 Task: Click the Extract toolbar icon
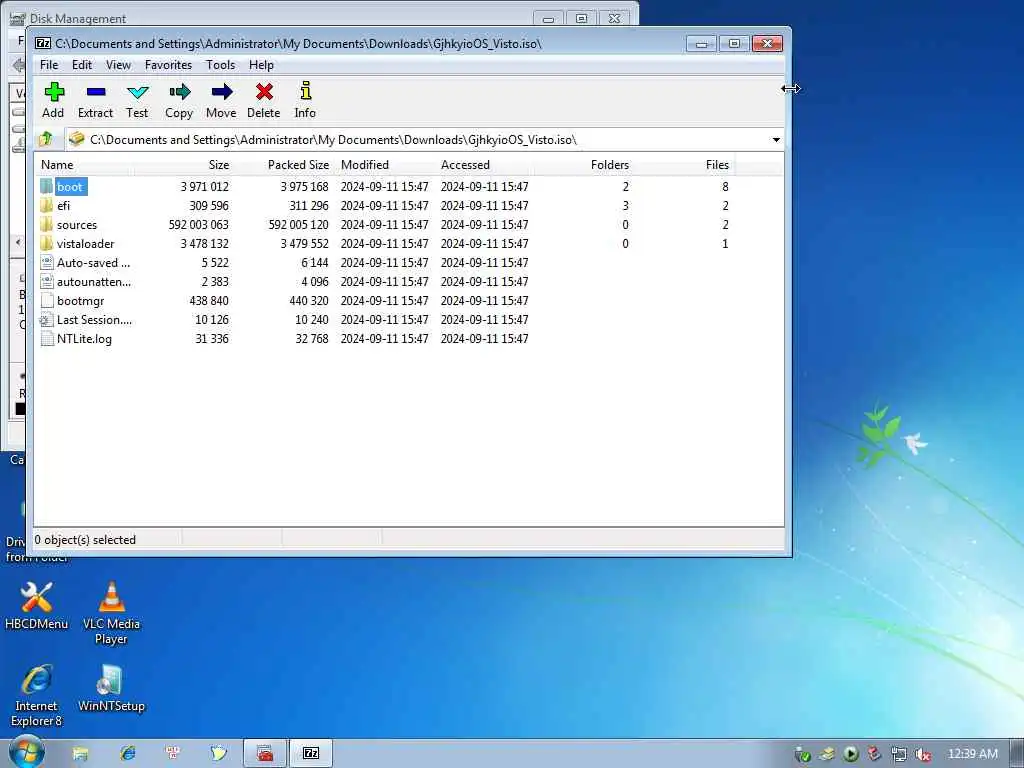tap(95, 92)
